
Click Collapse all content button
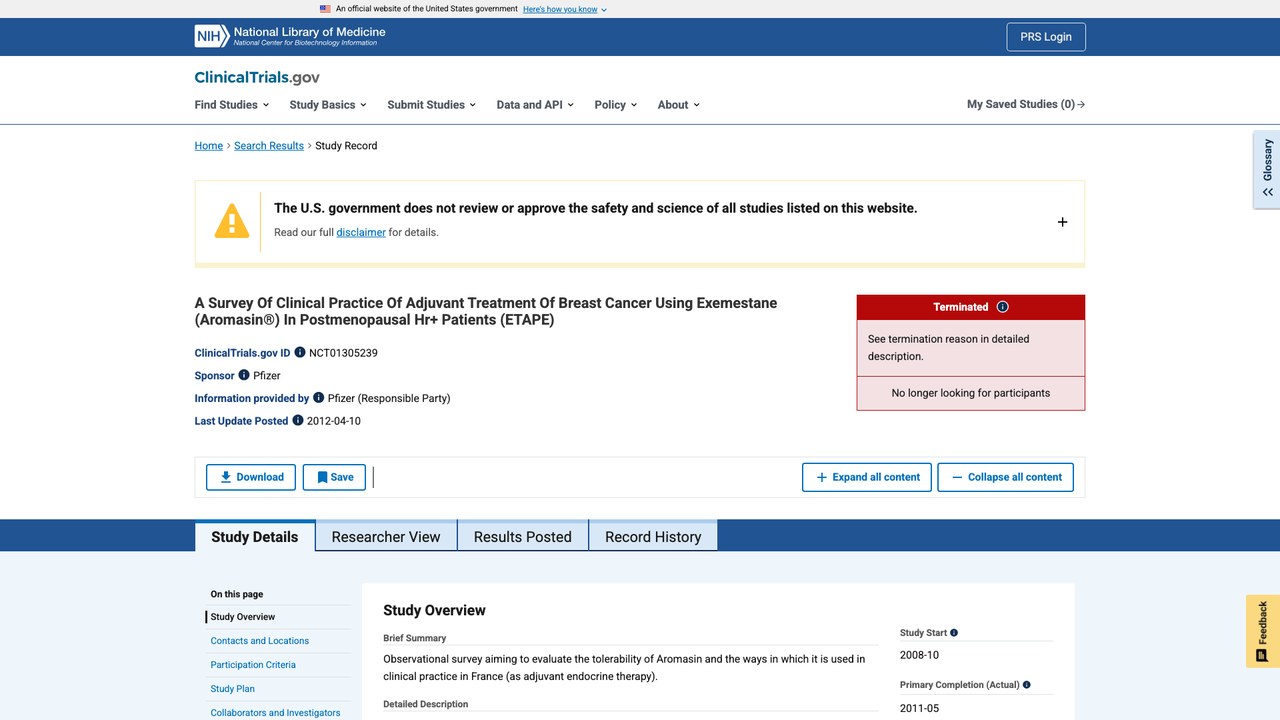tap(1005, 477)
